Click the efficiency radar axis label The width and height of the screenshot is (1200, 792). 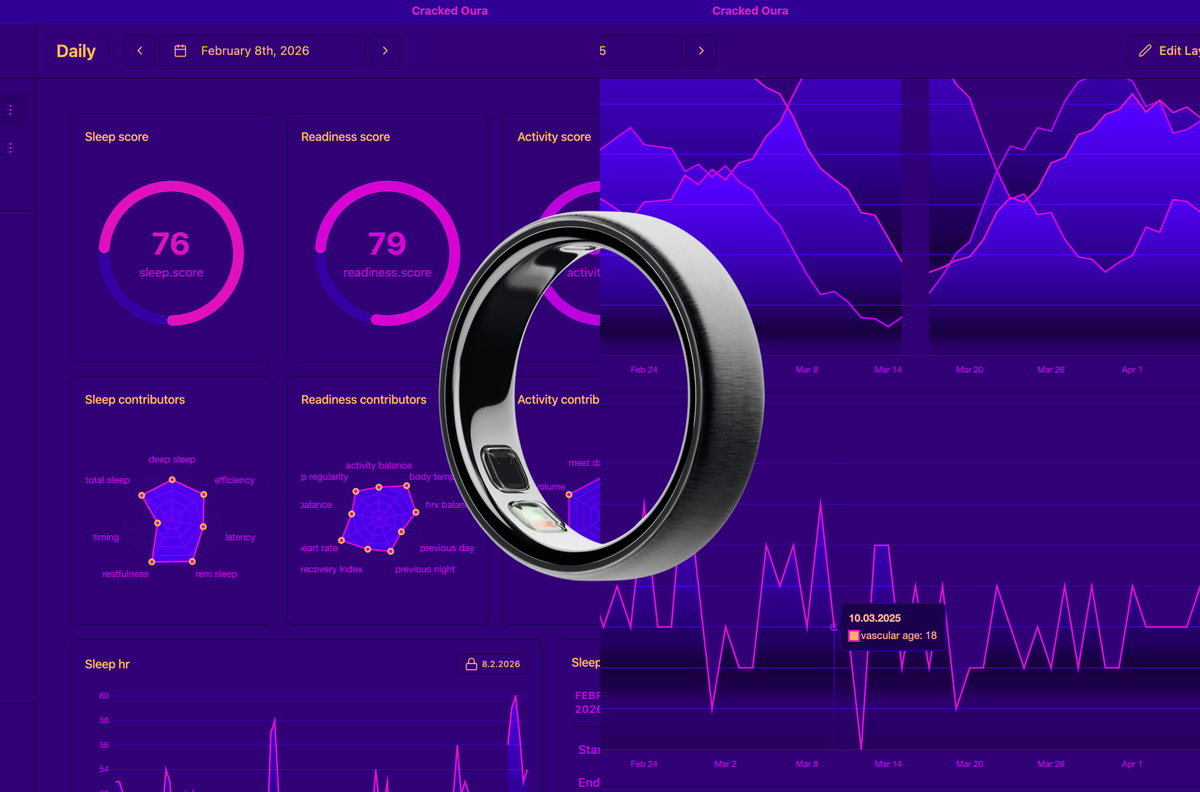235,480
